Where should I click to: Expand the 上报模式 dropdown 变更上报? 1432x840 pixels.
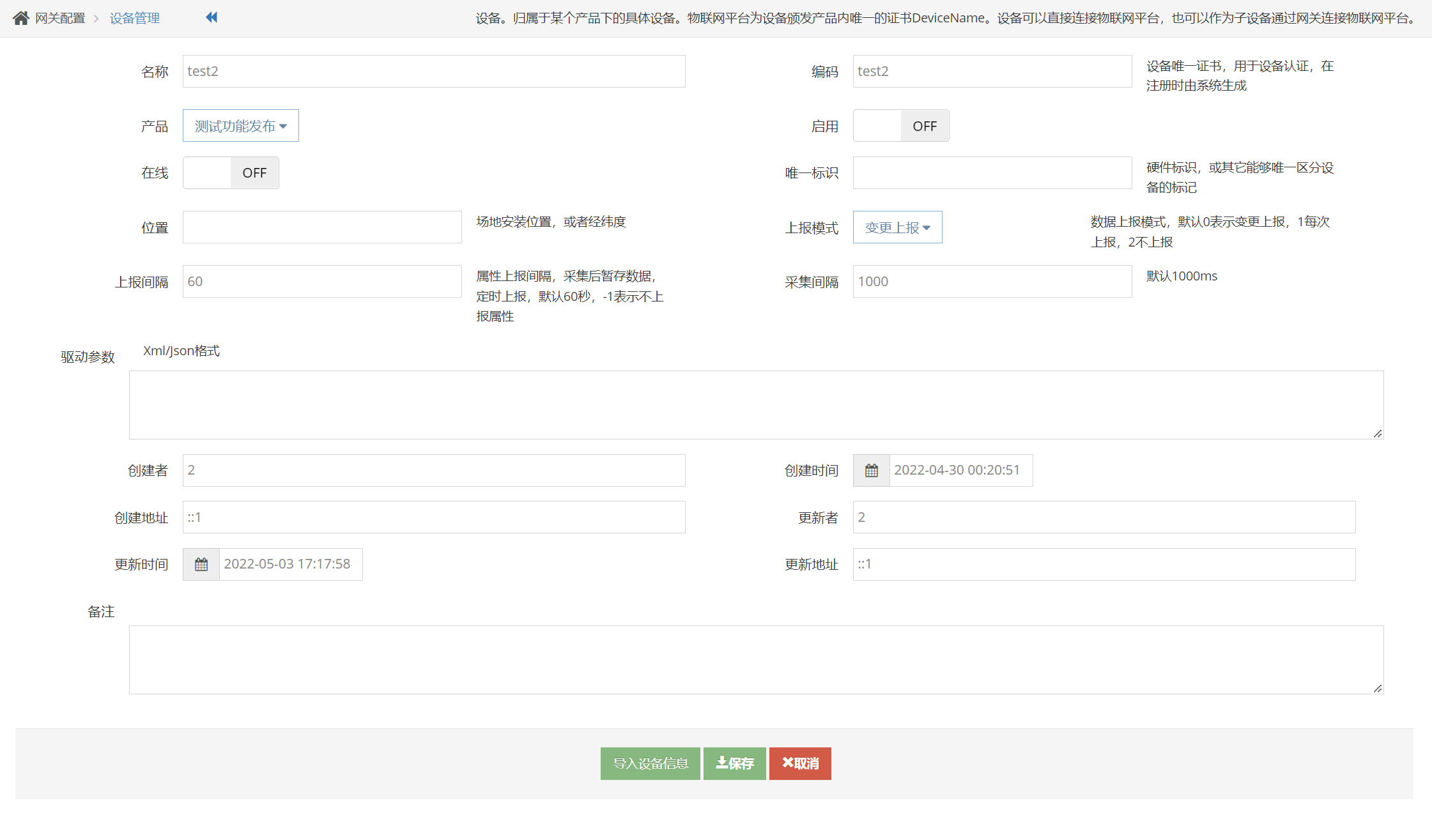(897, 227)
